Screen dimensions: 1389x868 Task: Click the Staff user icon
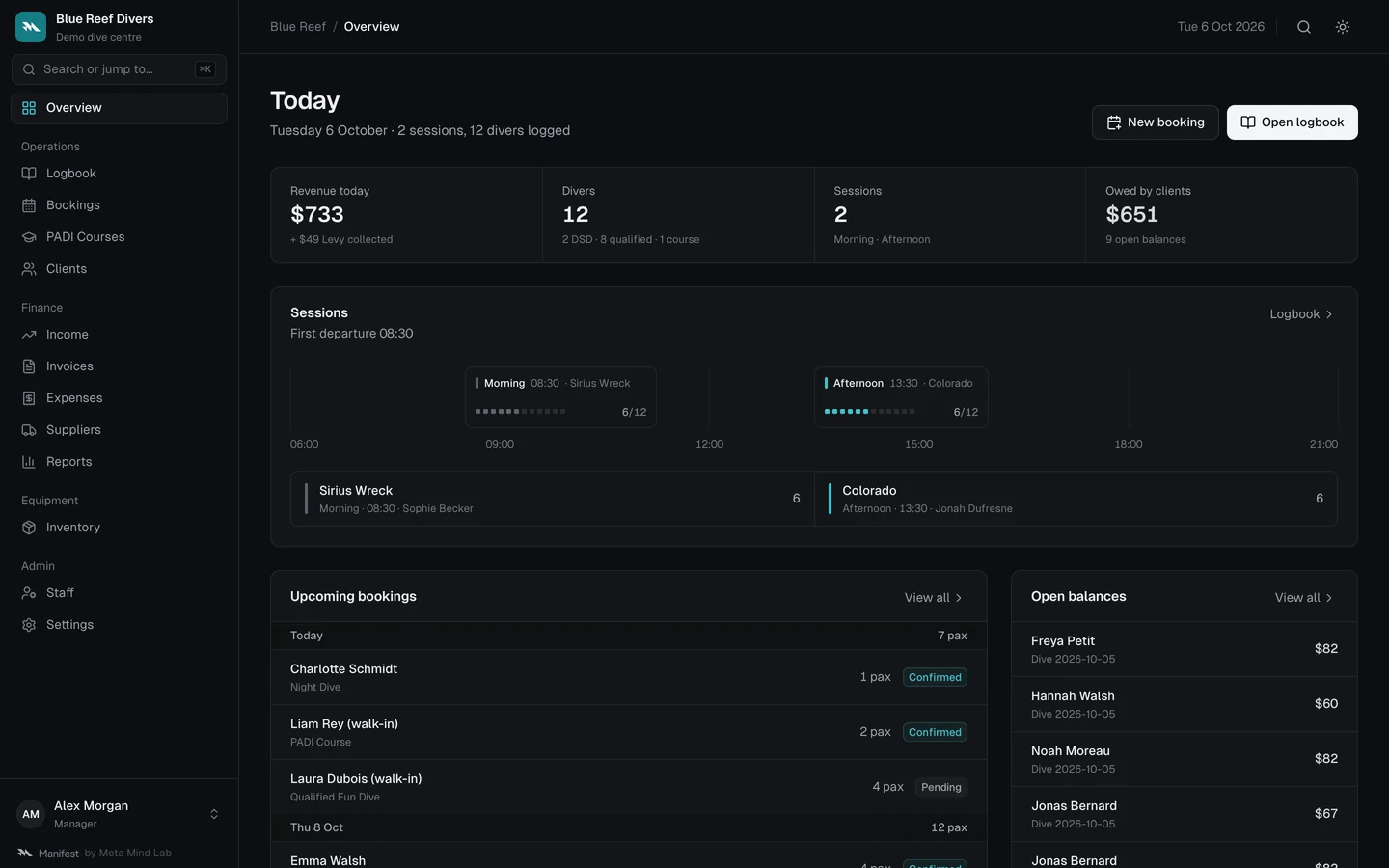[x=29, y=593]
